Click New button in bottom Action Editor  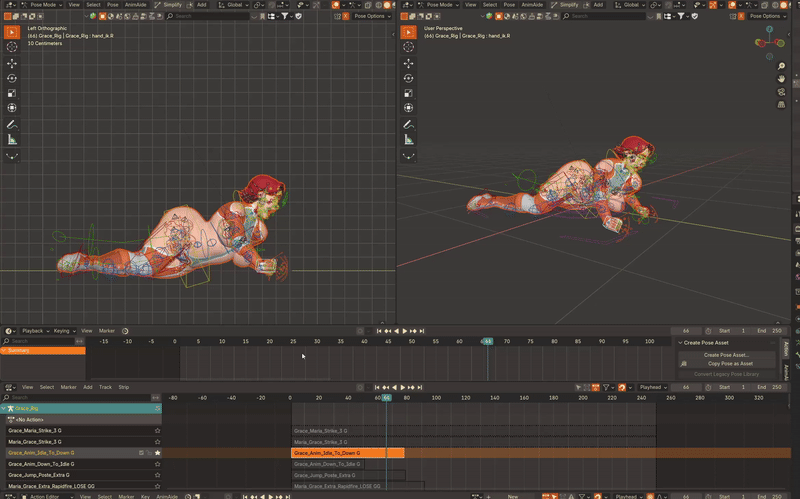[x=513, y=496]
